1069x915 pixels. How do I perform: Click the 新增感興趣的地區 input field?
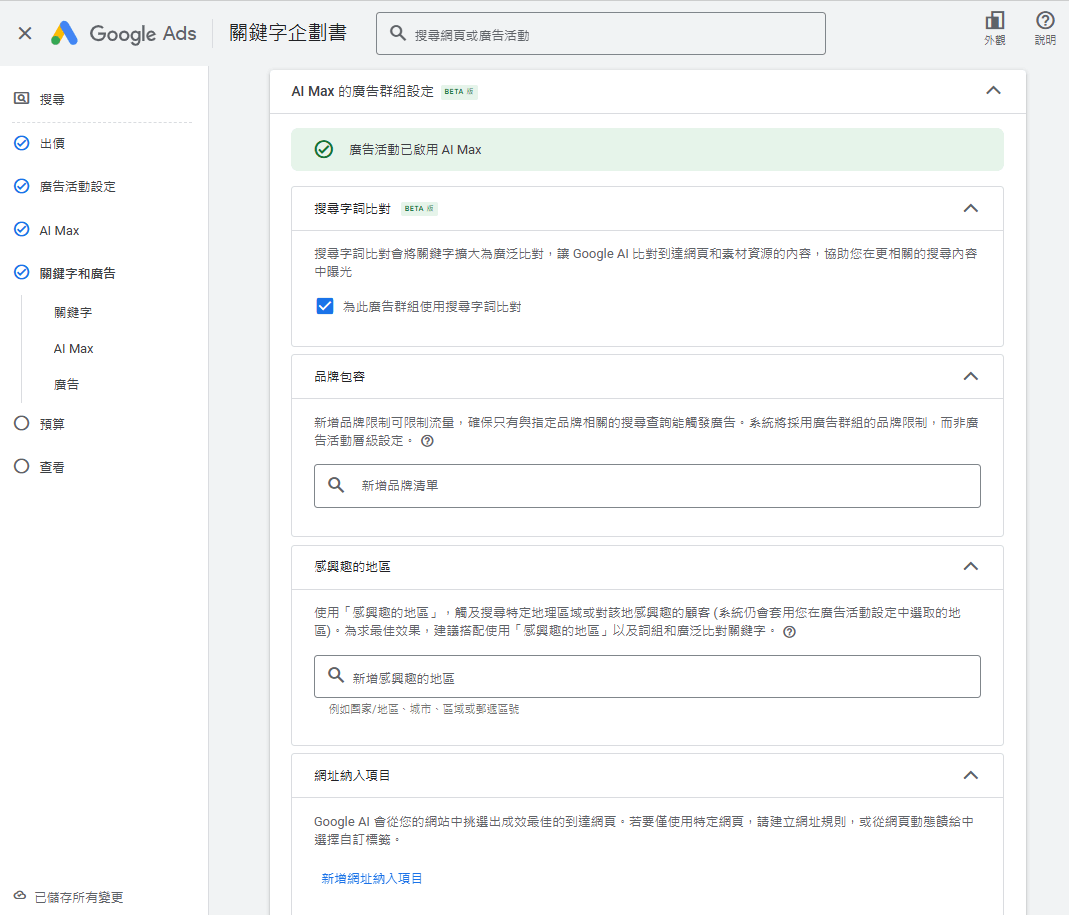pos(647,676)
